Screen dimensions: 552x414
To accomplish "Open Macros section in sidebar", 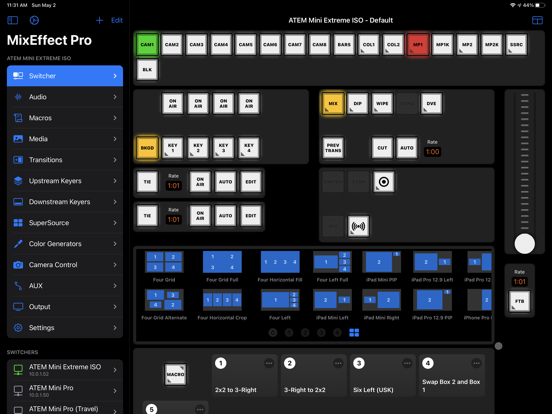I will click(65, 118).
